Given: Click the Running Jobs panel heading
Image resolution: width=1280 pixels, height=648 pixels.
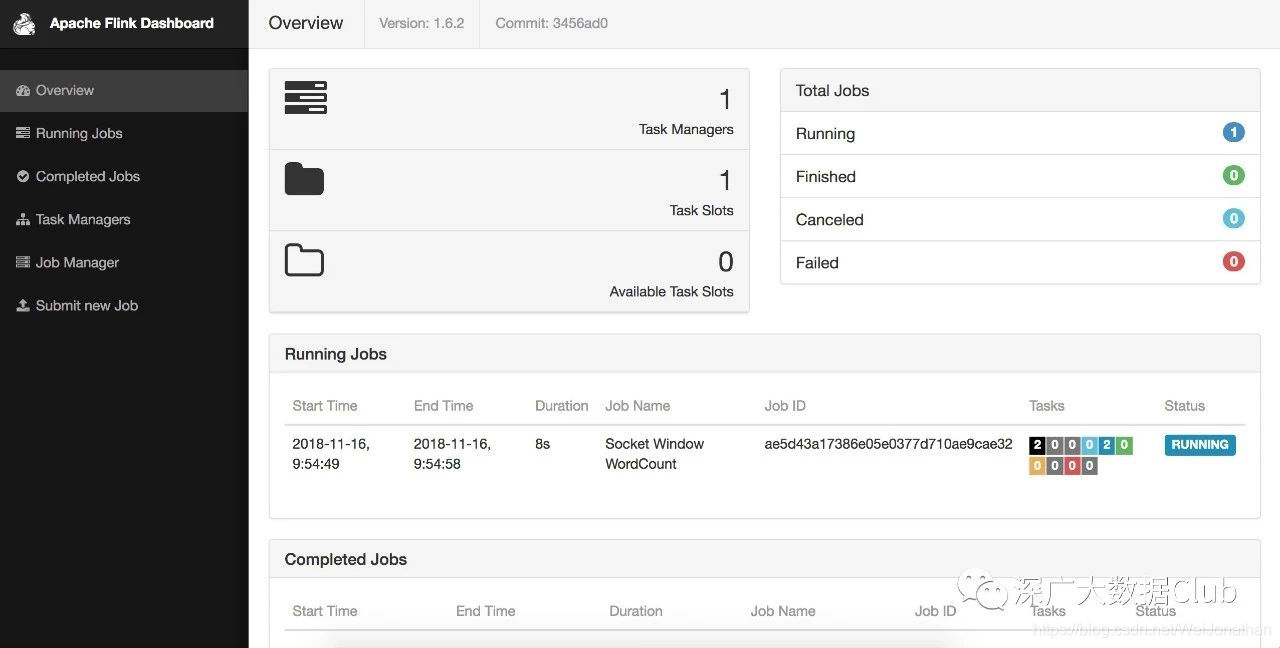Looking at the screenshot, I should point(335,354).
